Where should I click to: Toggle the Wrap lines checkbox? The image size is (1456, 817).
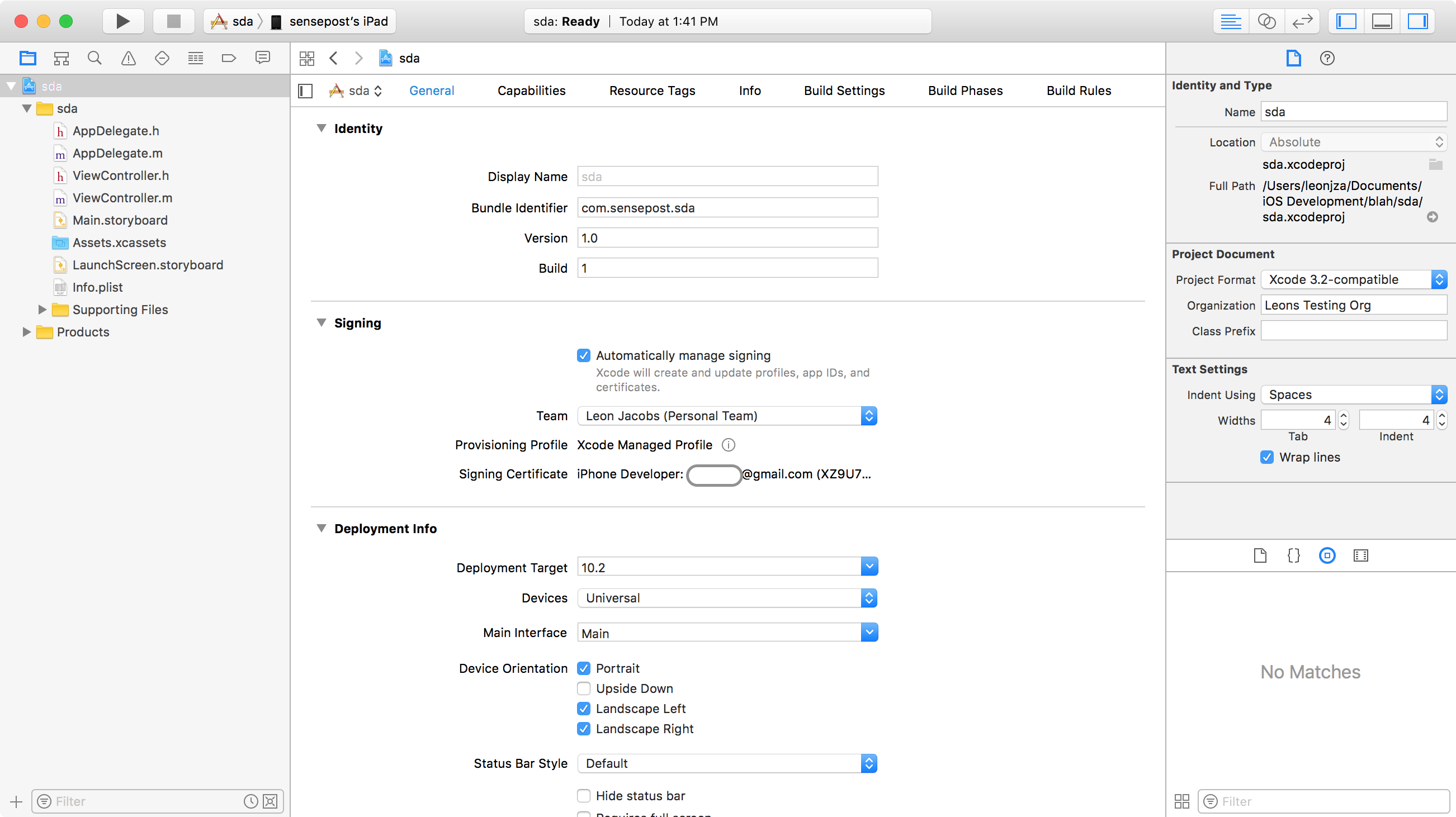pyautogui.click(x=1266, y=457)
